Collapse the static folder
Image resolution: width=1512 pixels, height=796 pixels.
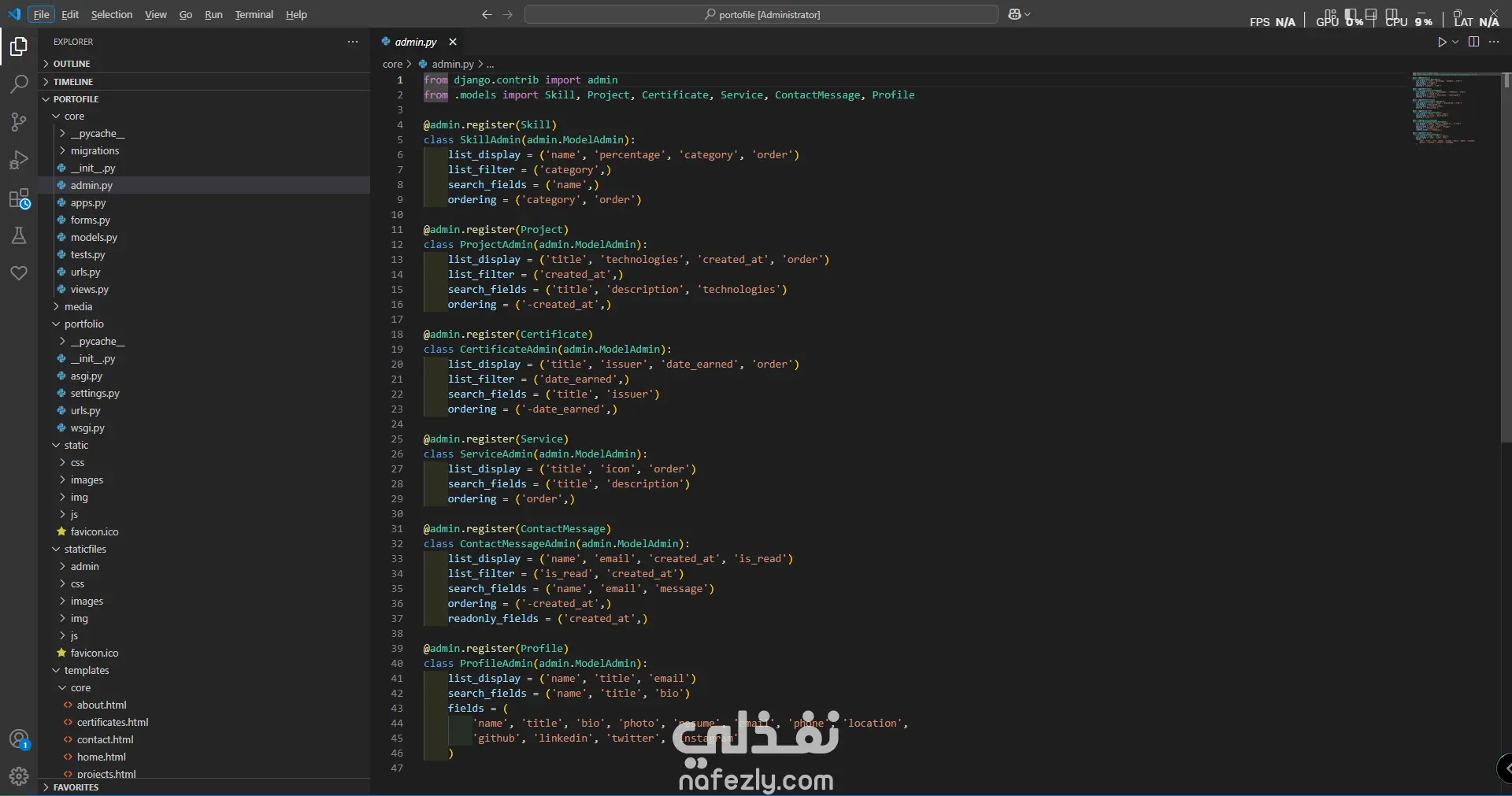[x=205, y=446]
